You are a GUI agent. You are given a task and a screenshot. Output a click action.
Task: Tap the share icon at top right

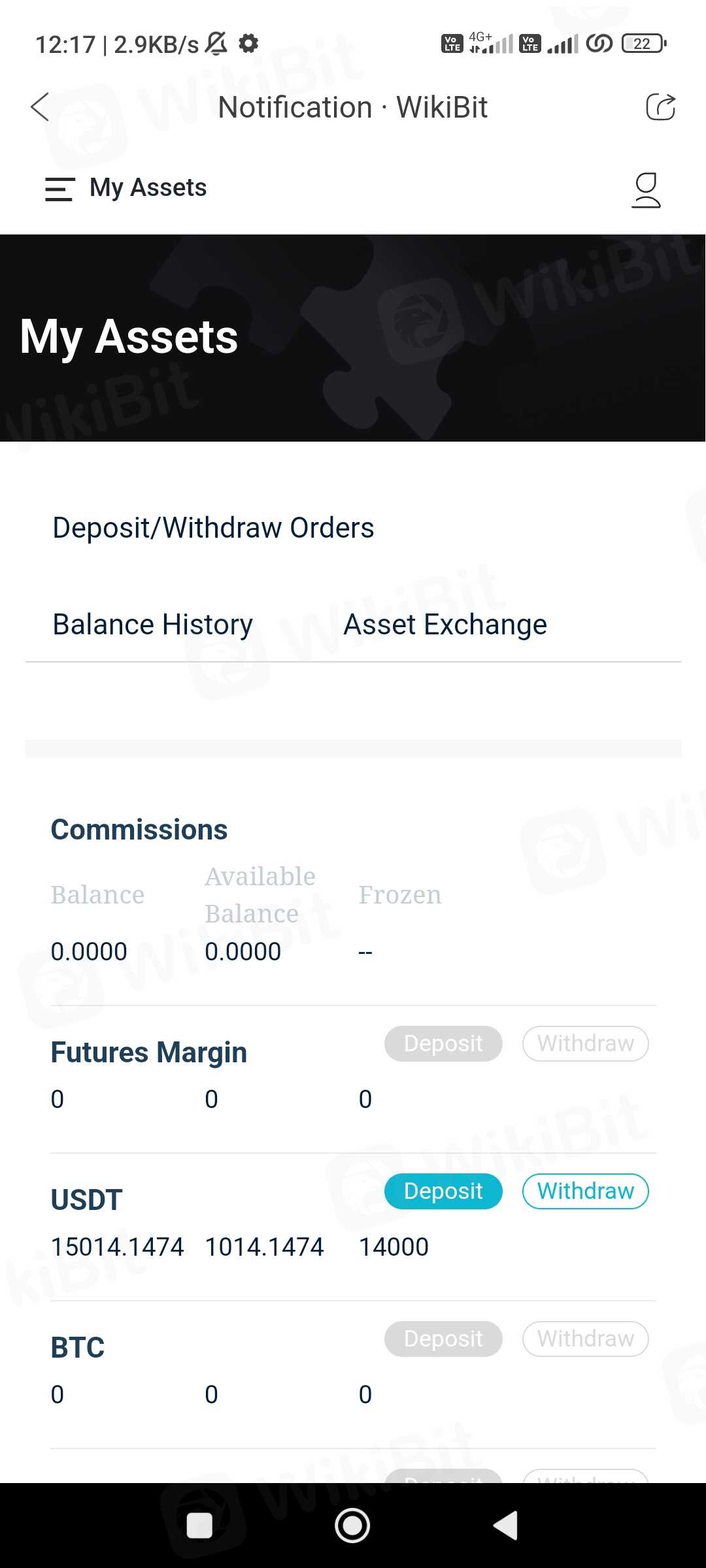(660, 107)
